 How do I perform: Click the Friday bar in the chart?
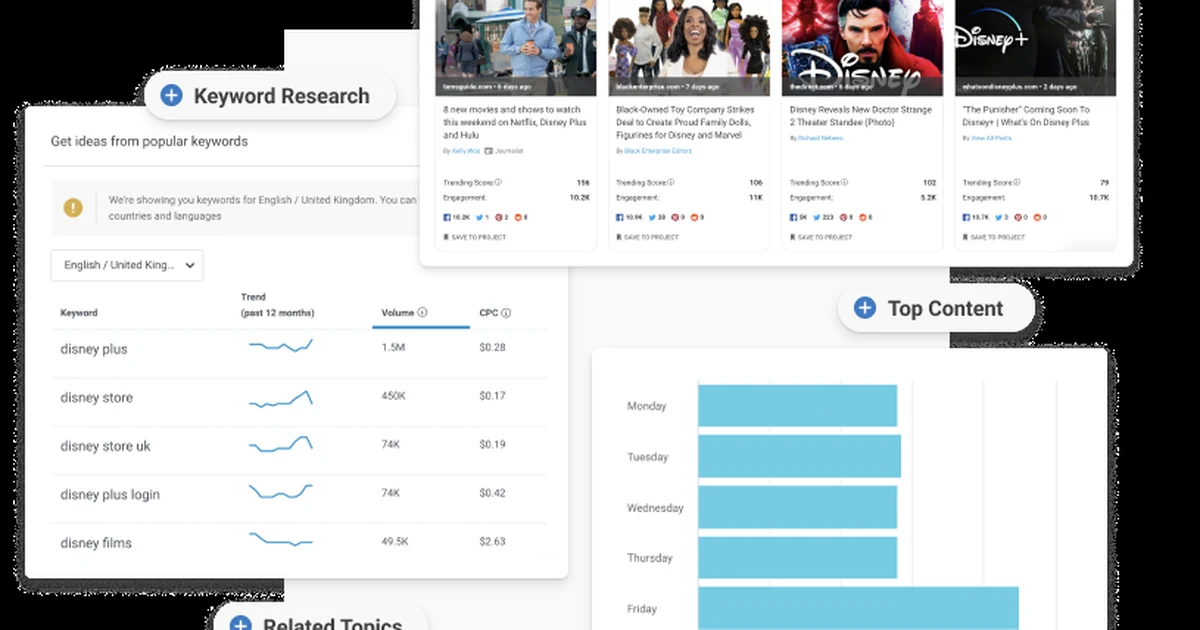point(858,608)
